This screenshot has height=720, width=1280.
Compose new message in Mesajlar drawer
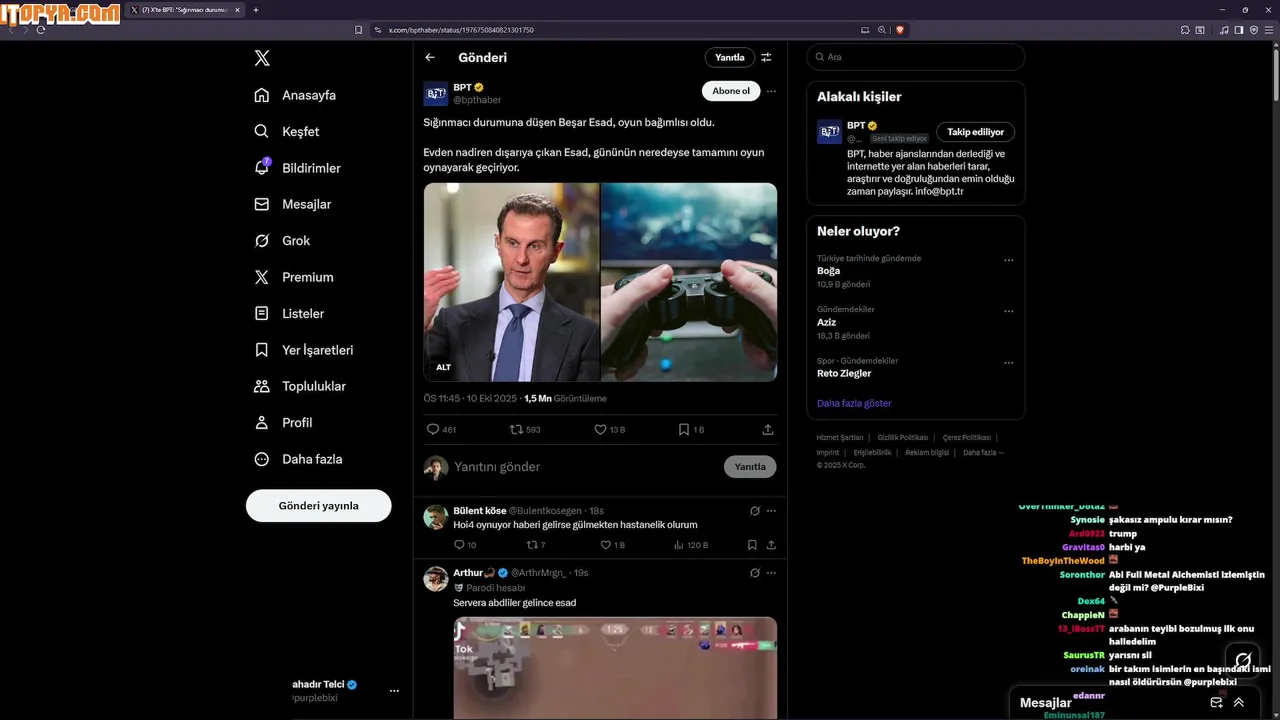pyautogui.click(x=1216, y=703)
